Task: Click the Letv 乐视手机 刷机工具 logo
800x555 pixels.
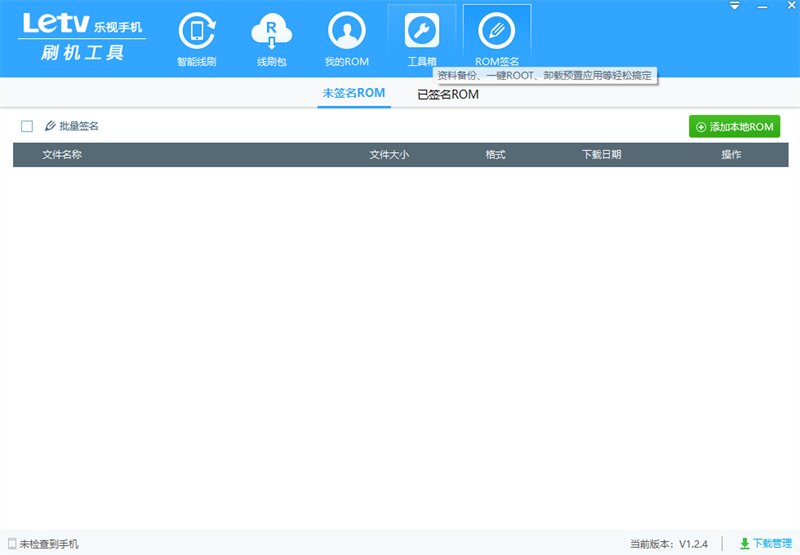Action: 82,37
